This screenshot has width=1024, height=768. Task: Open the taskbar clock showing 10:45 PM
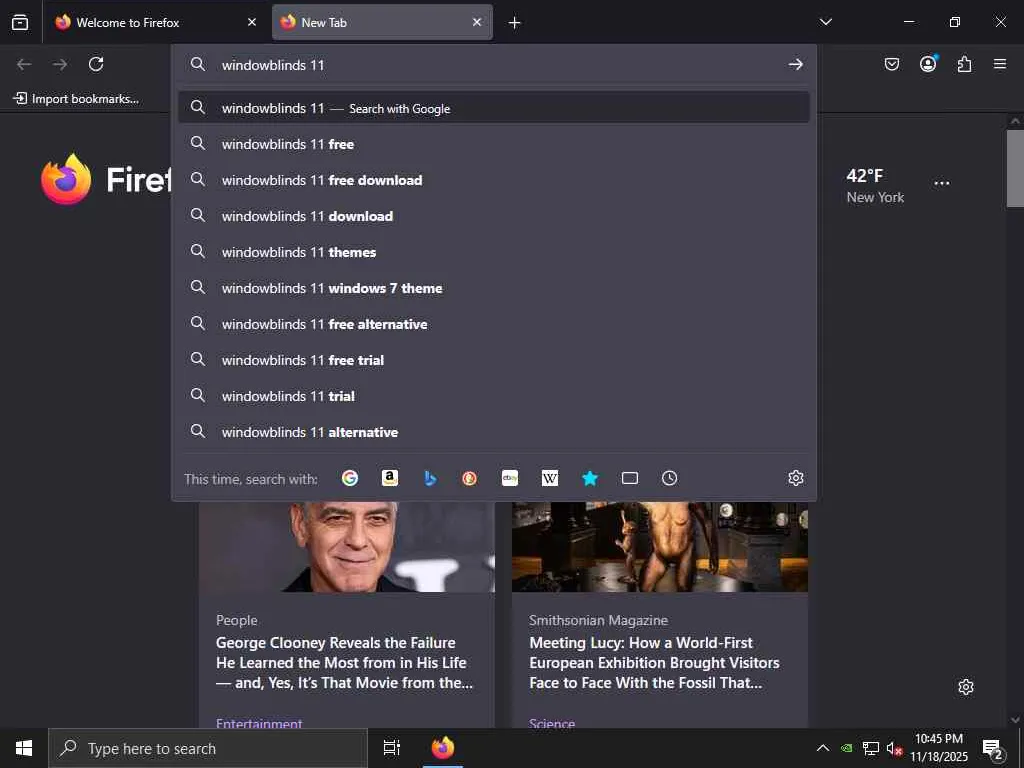pos(939,748)
